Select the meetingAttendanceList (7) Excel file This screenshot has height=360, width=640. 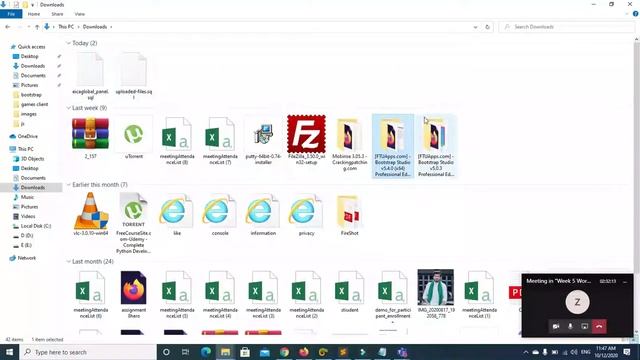[x=220, y=140]
